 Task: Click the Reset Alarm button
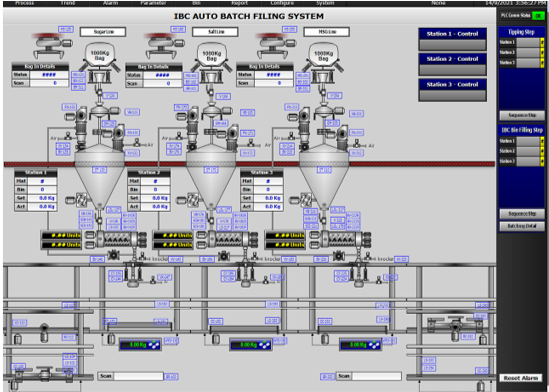click(521, 378)
